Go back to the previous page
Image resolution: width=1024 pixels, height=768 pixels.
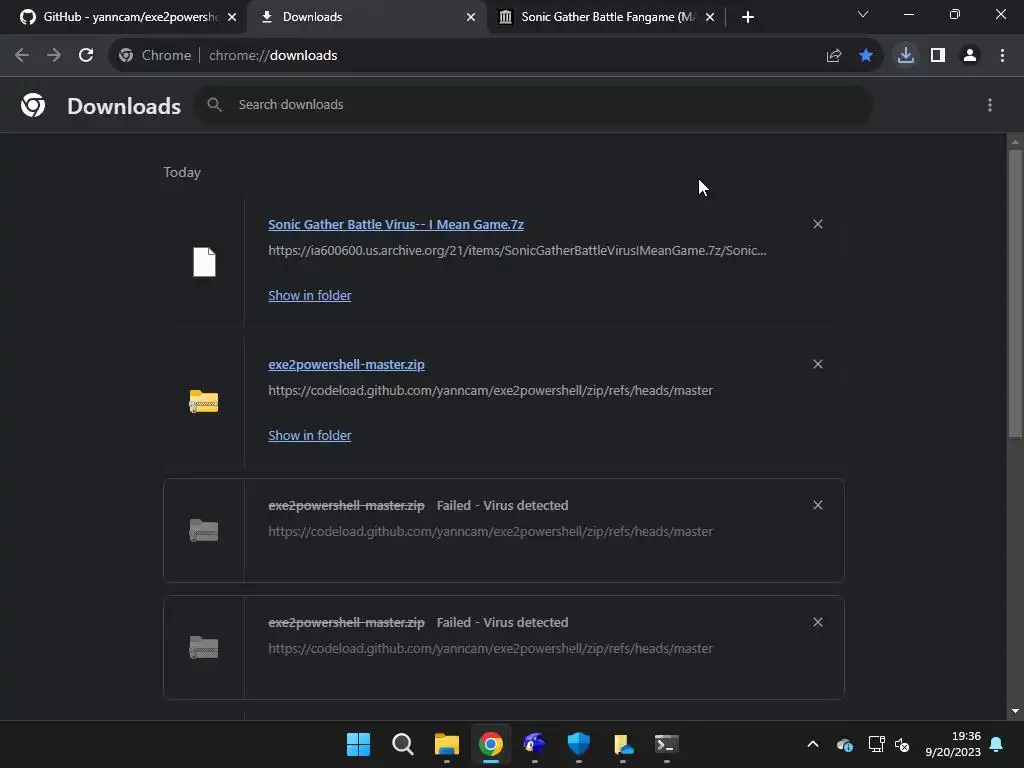point(22,56)
